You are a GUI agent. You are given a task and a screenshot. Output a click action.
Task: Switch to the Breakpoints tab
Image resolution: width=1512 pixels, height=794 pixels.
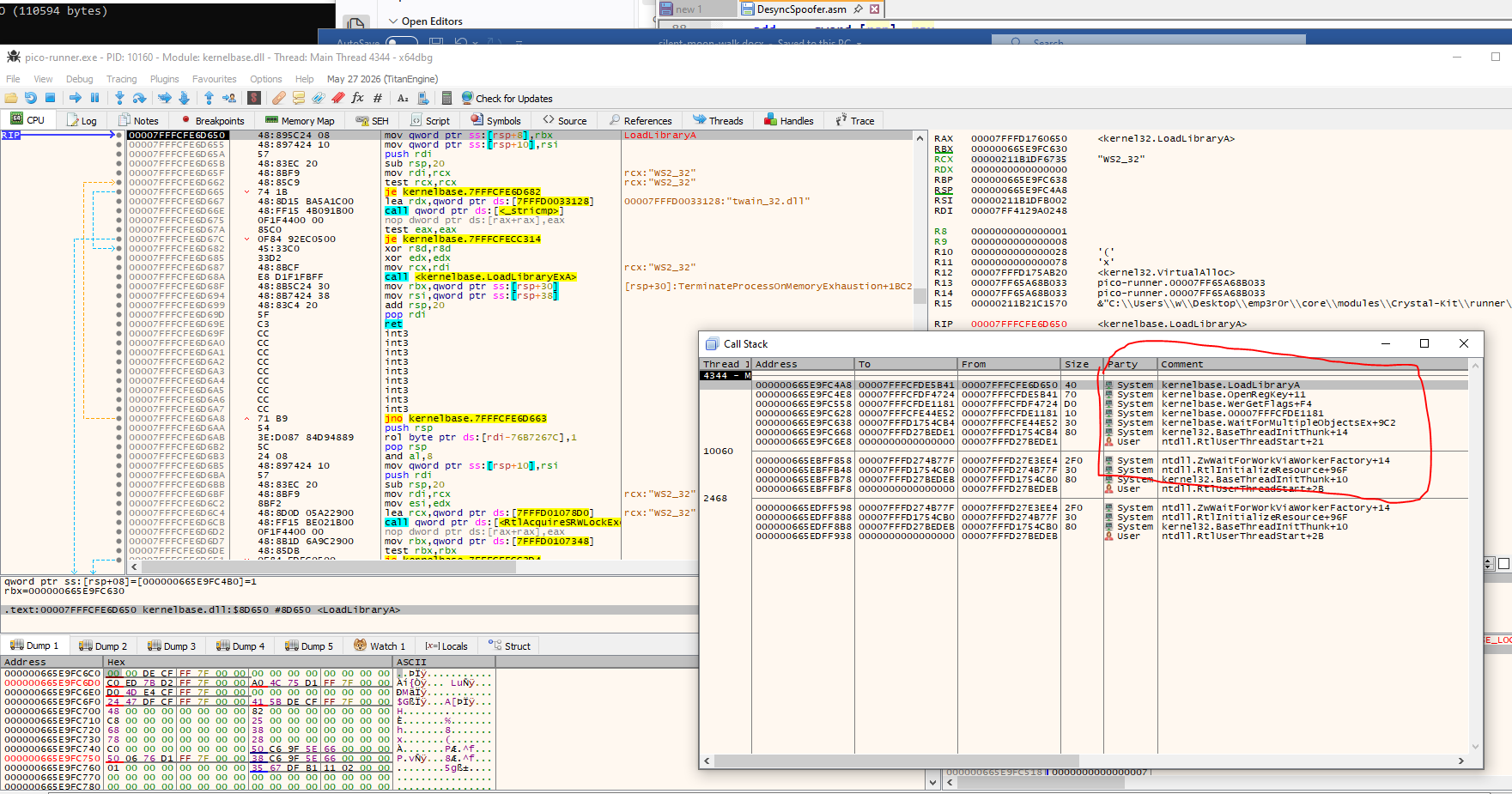[212, 121]
